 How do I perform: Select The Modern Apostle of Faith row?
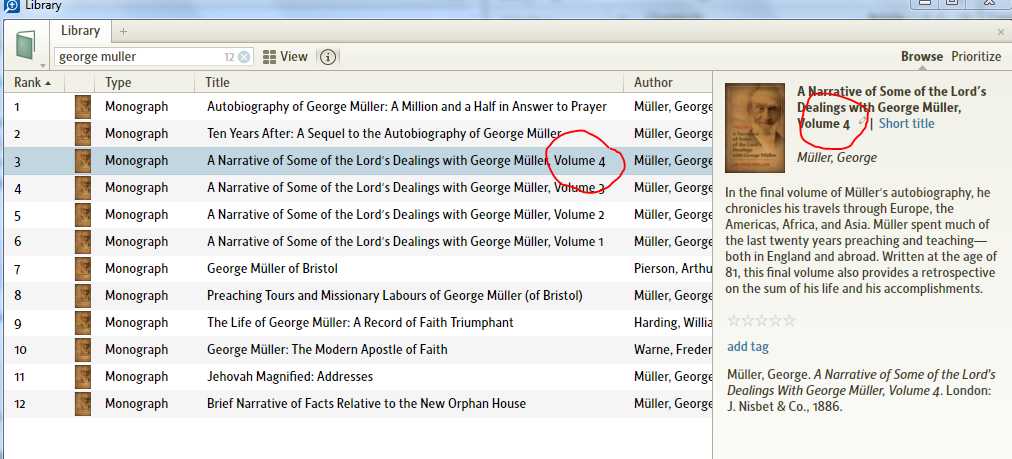click(359, 349)
